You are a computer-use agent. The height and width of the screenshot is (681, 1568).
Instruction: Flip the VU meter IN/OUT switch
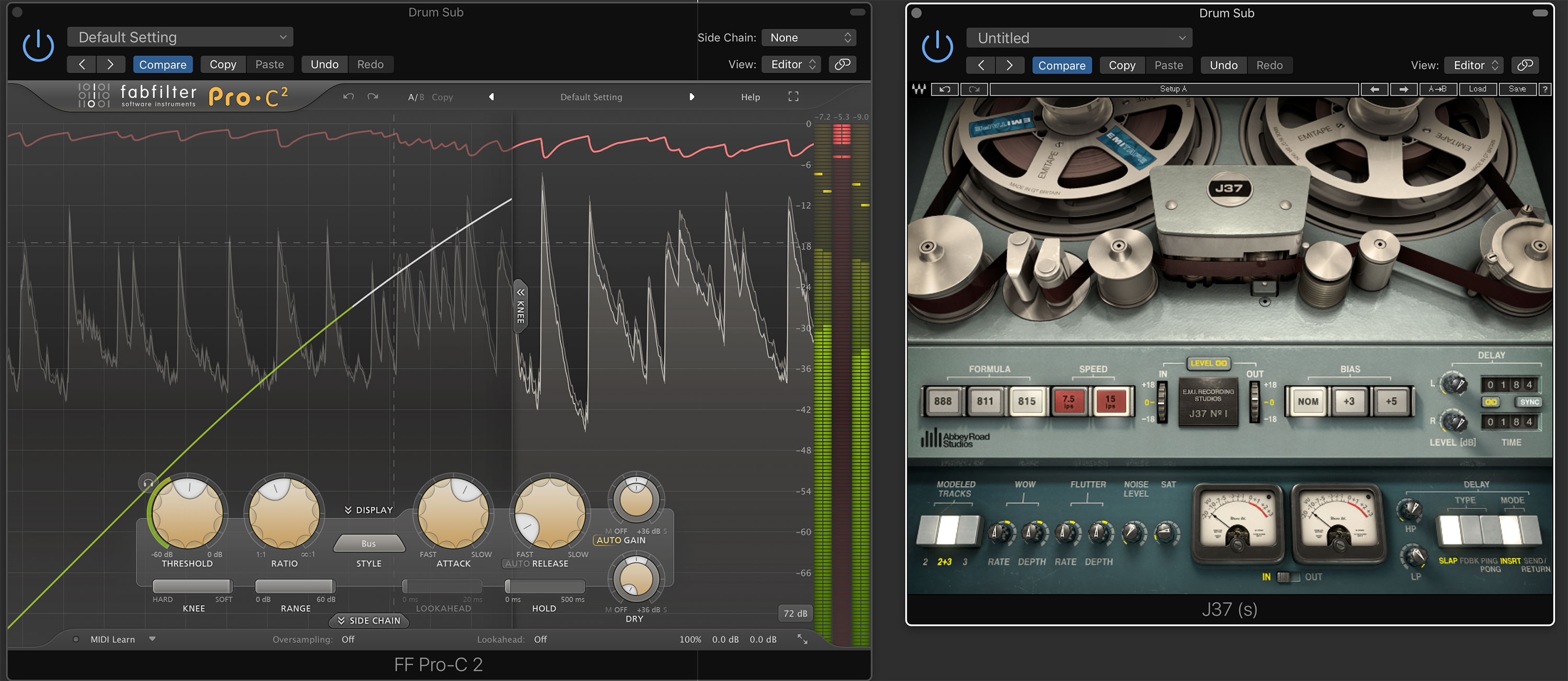1288,576
